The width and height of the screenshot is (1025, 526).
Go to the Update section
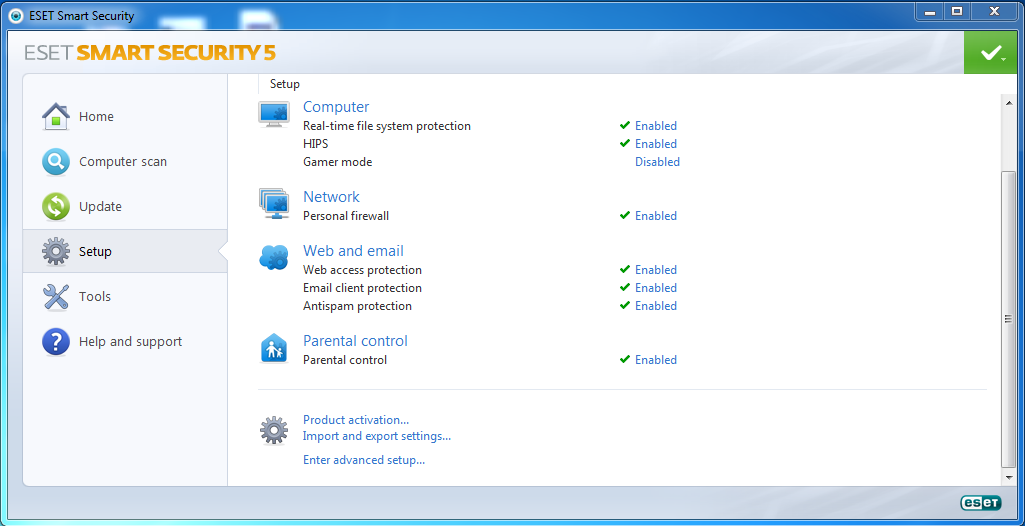tap(100, 206)
